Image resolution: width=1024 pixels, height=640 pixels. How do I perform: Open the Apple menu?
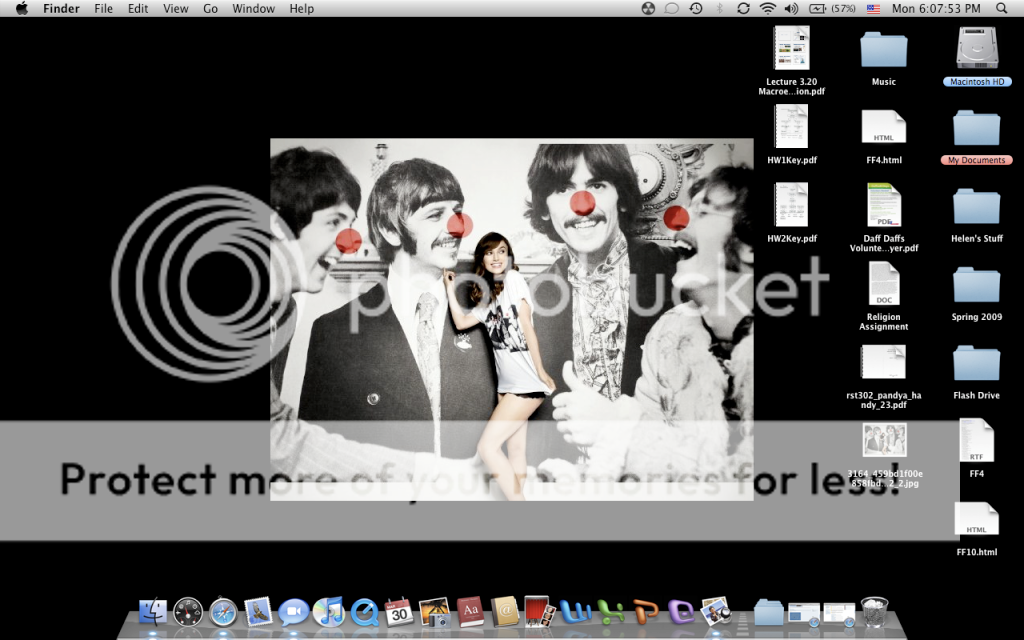pyautogui.click(x=21, y=8)
